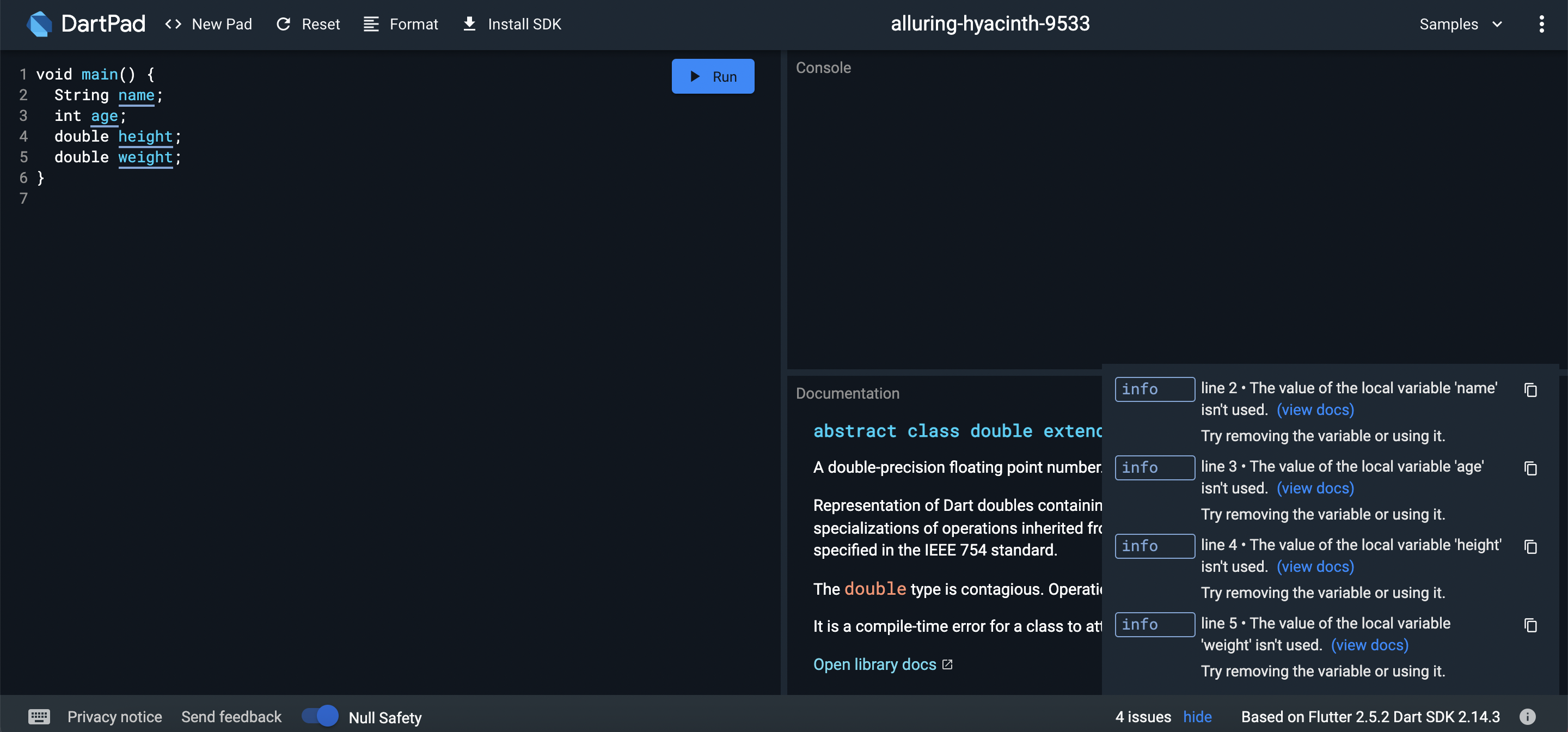Click the Reset circular arrow icon

click(x=284, y=24)
